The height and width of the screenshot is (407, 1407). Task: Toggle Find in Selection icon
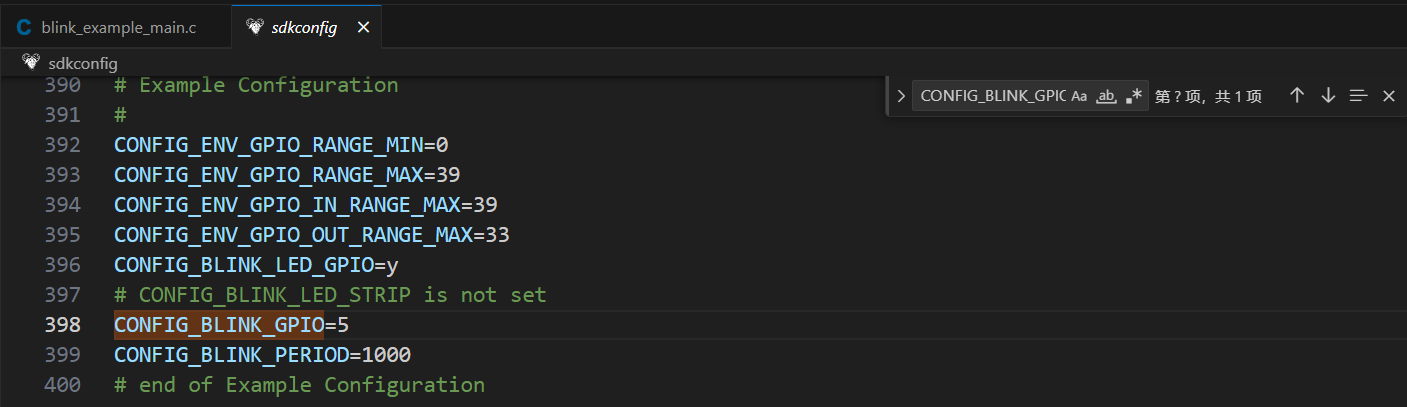pos(1358,95)
